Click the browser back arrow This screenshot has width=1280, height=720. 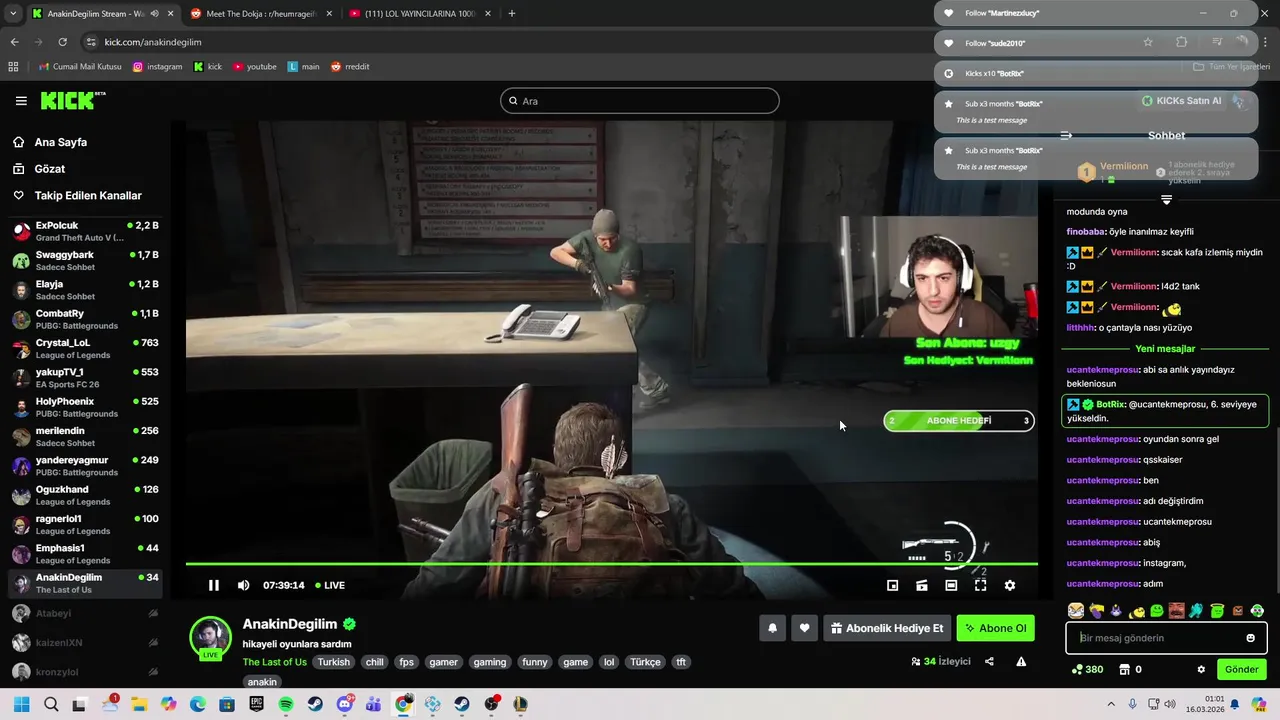[15, 42]
